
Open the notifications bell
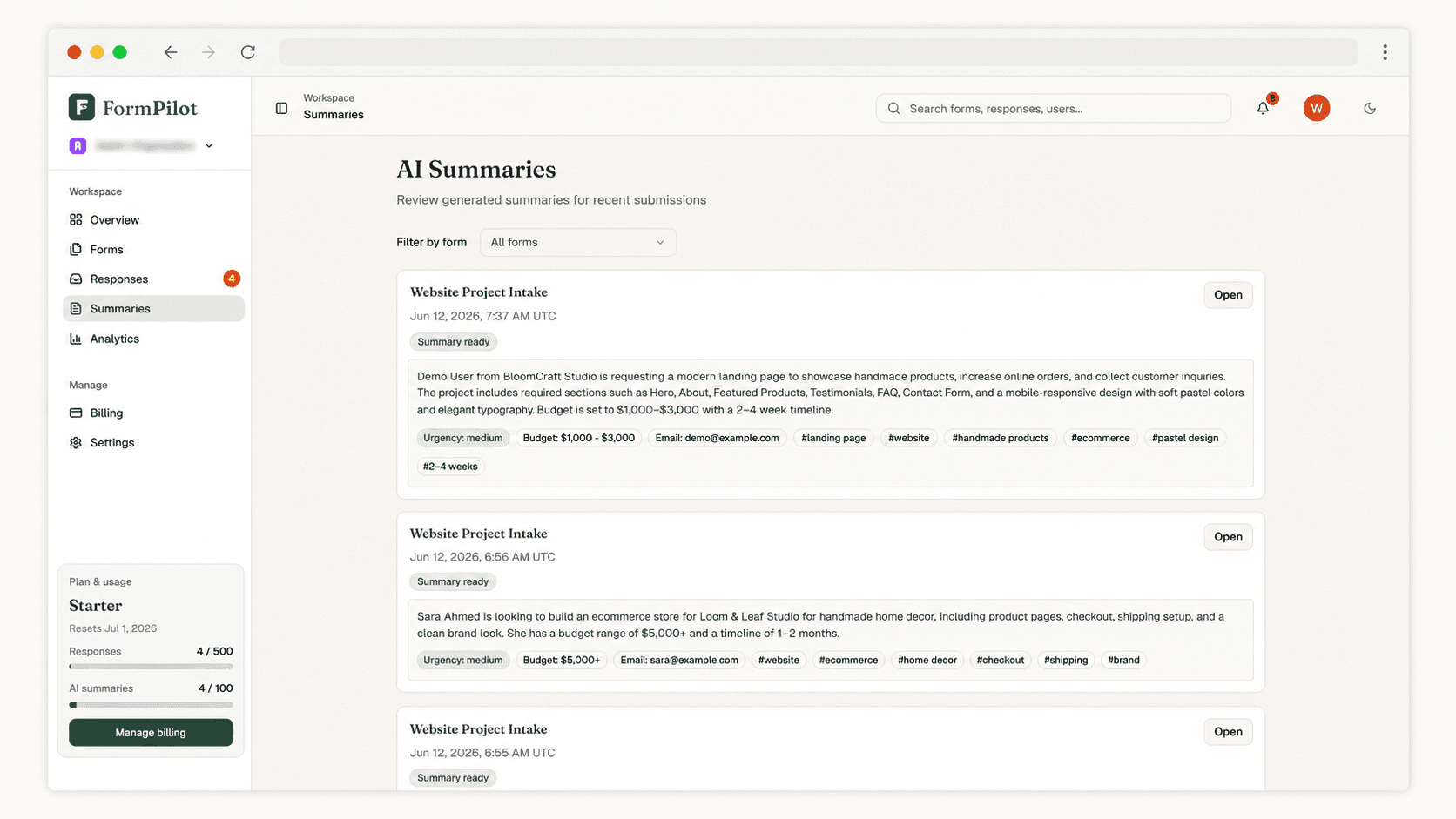(1263, 108)
